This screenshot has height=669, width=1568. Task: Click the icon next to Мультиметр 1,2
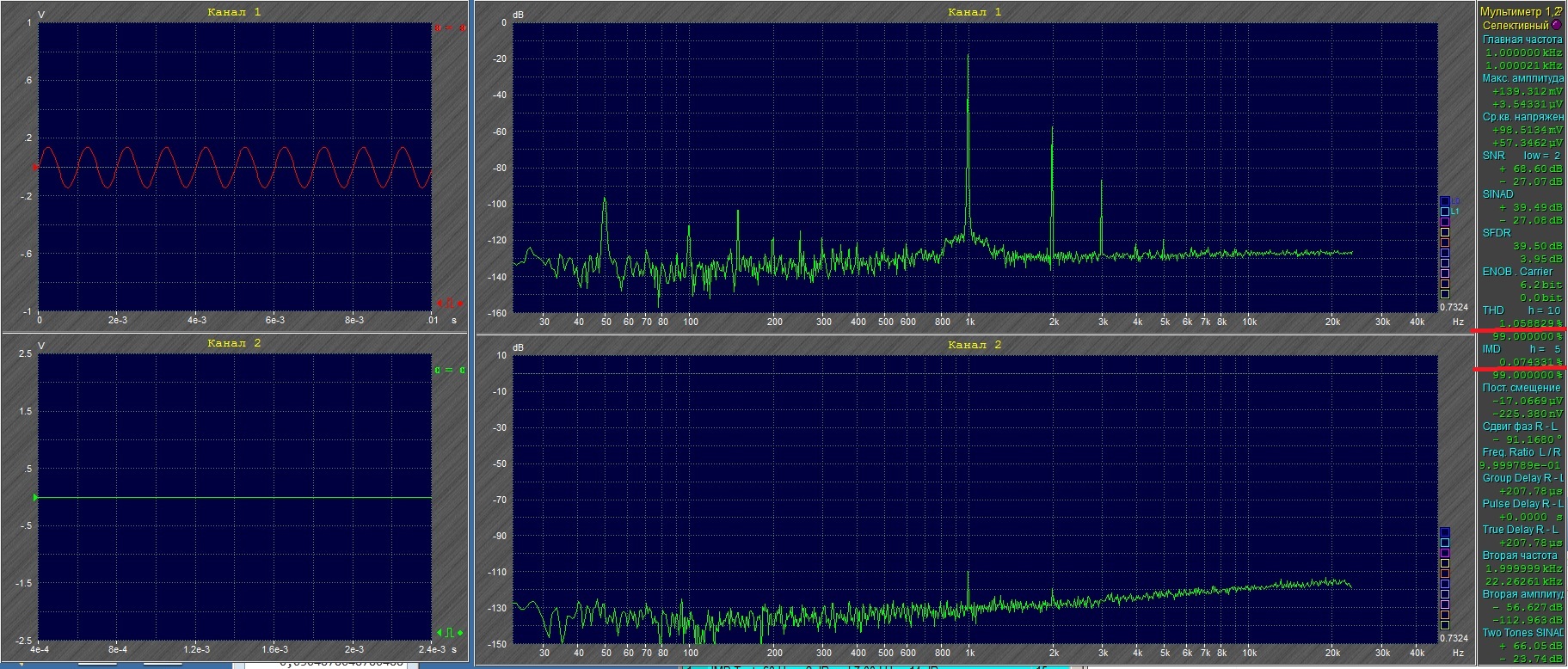point(1559,11)
